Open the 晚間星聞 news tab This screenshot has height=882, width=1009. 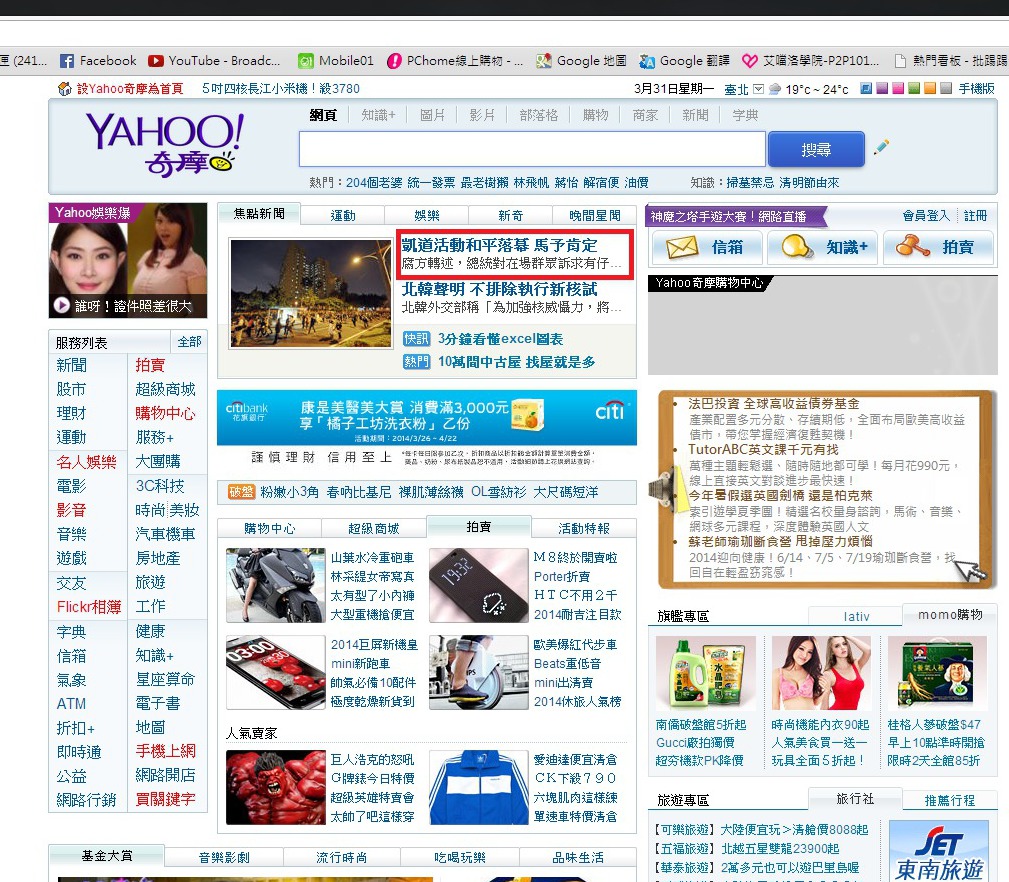[x=595, y=215]
